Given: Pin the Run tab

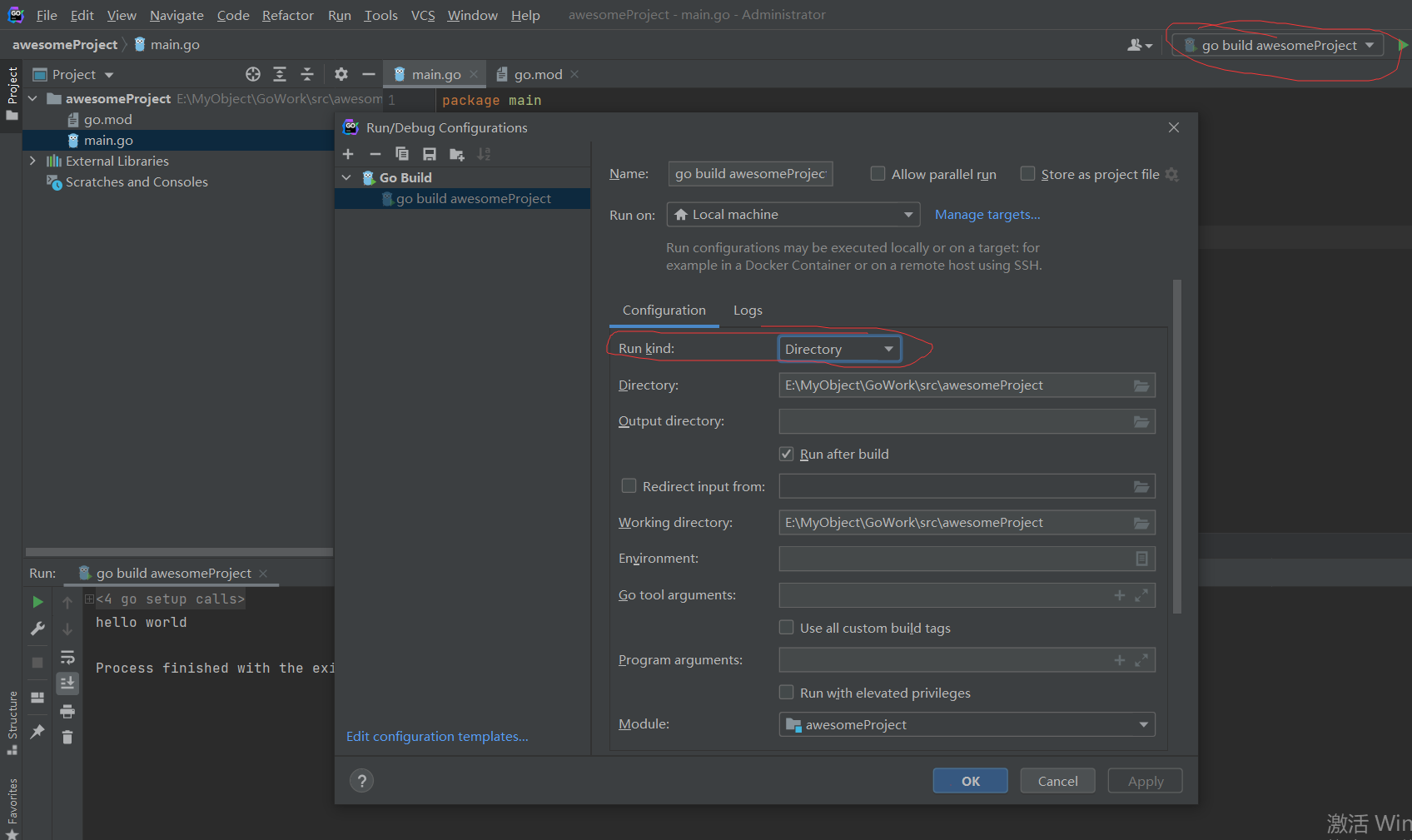Looking at the screenshot, I should tap(37, 731).
